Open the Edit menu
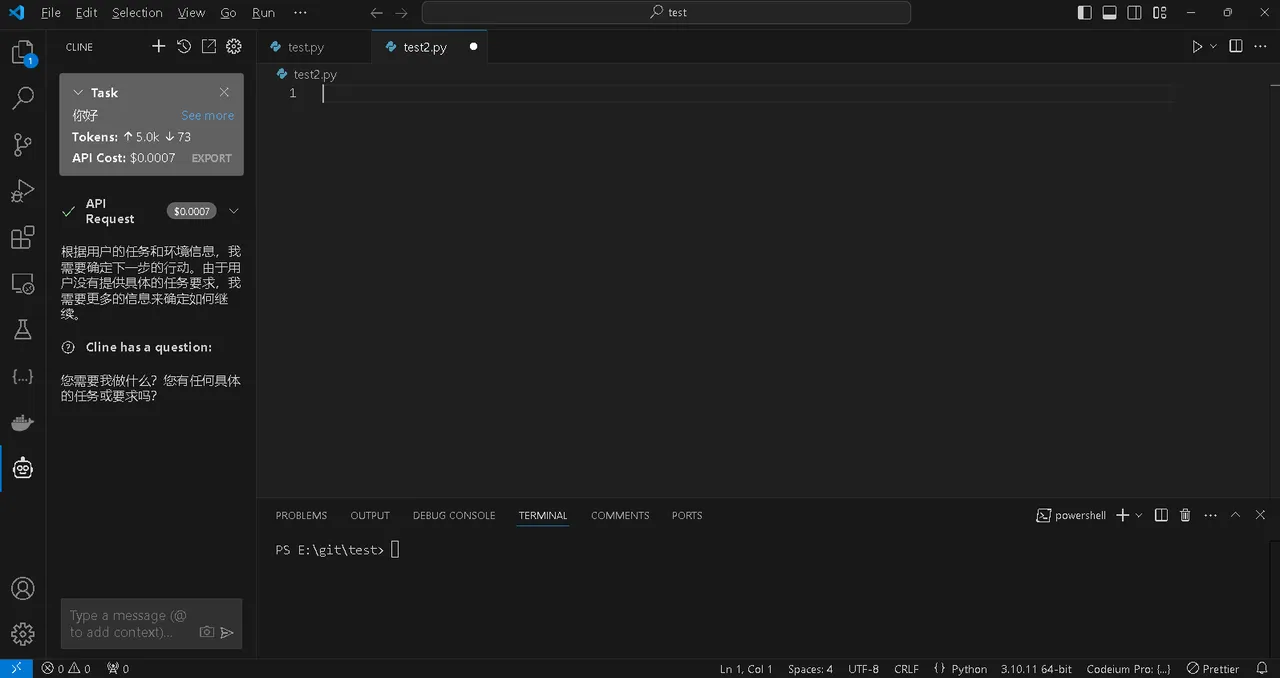 86,13
